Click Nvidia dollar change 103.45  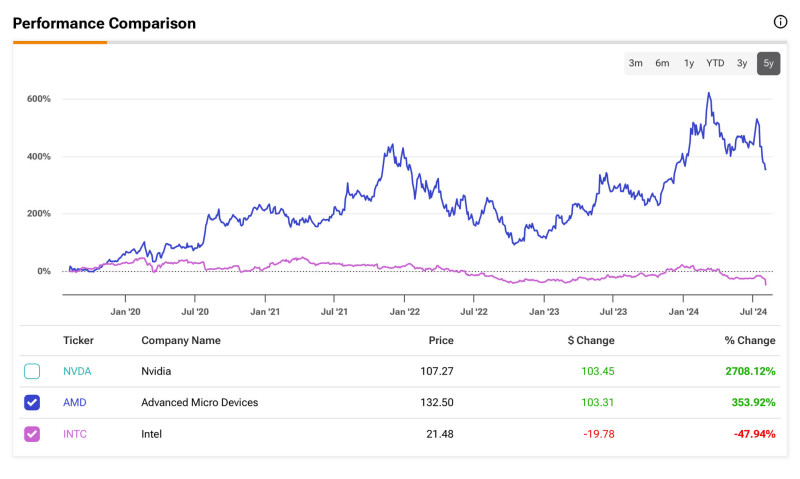(598, 371)
